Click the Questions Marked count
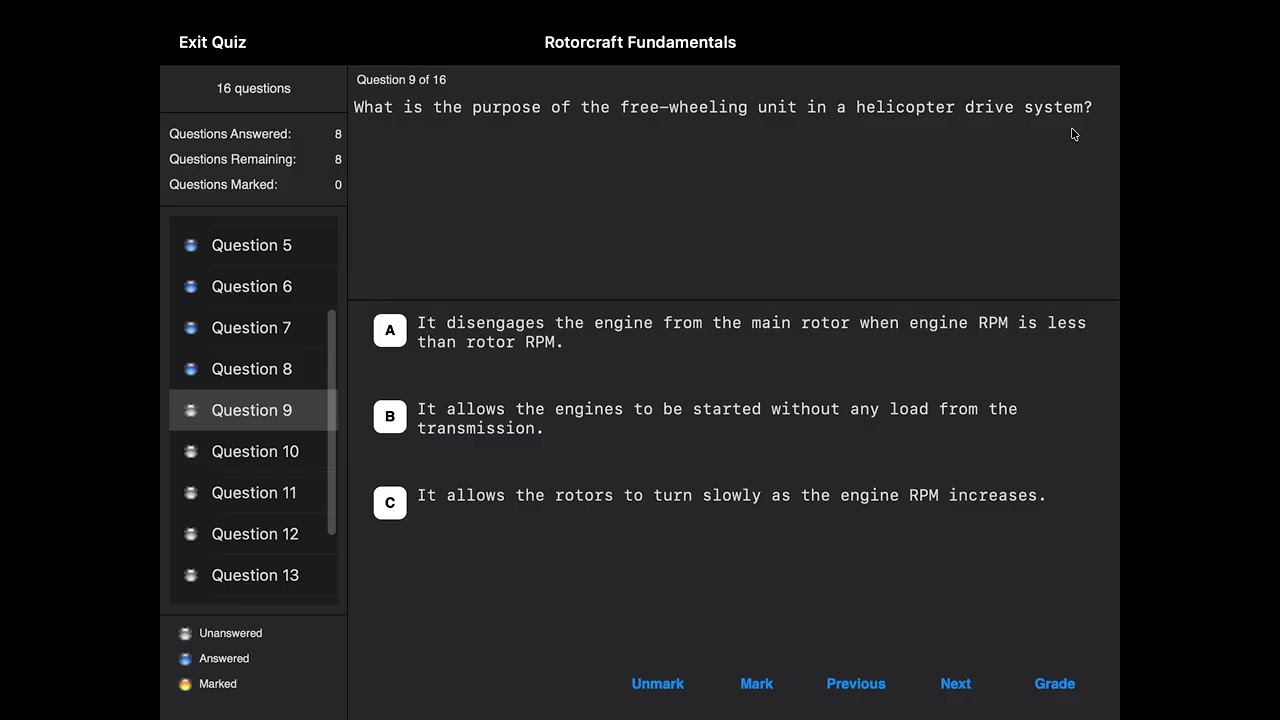Viewport: 1280px width, 720px height. [338, 185]
